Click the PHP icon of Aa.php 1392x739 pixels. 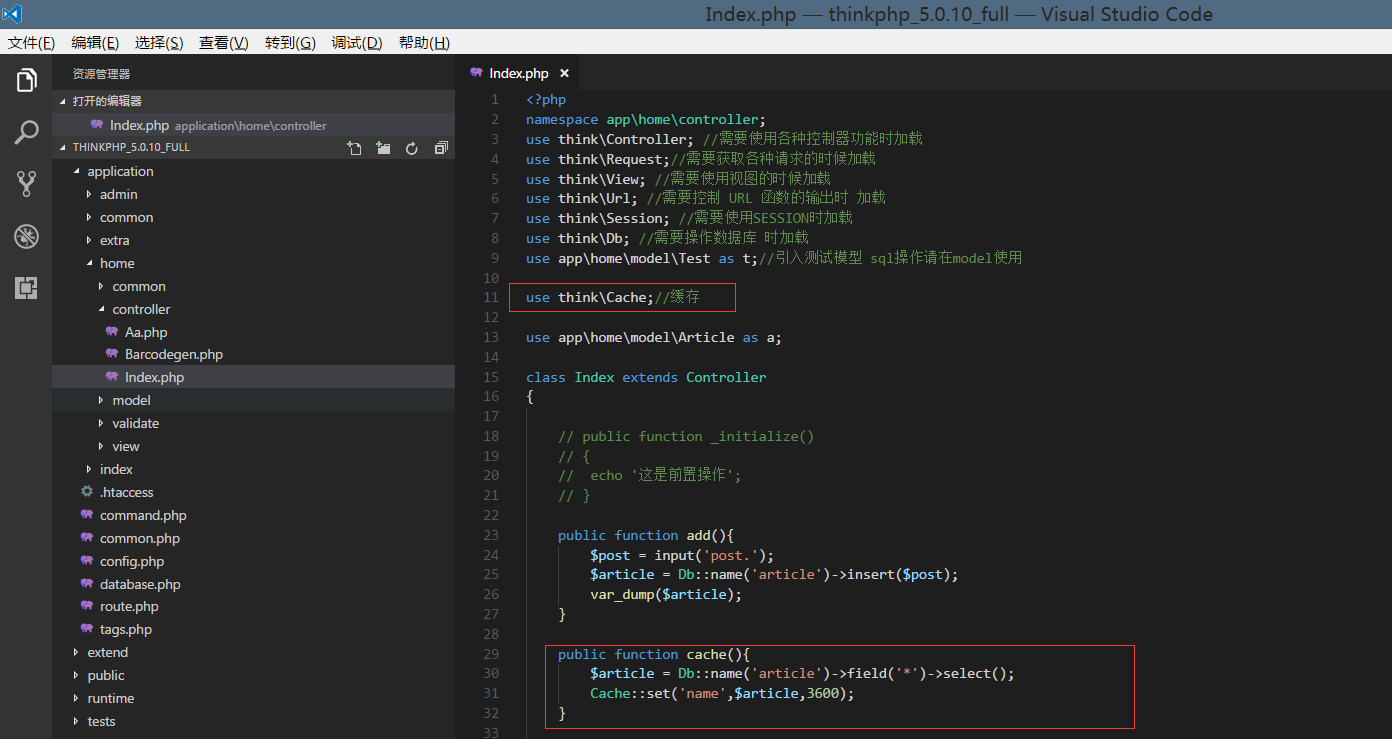click(x=112, y=332)
